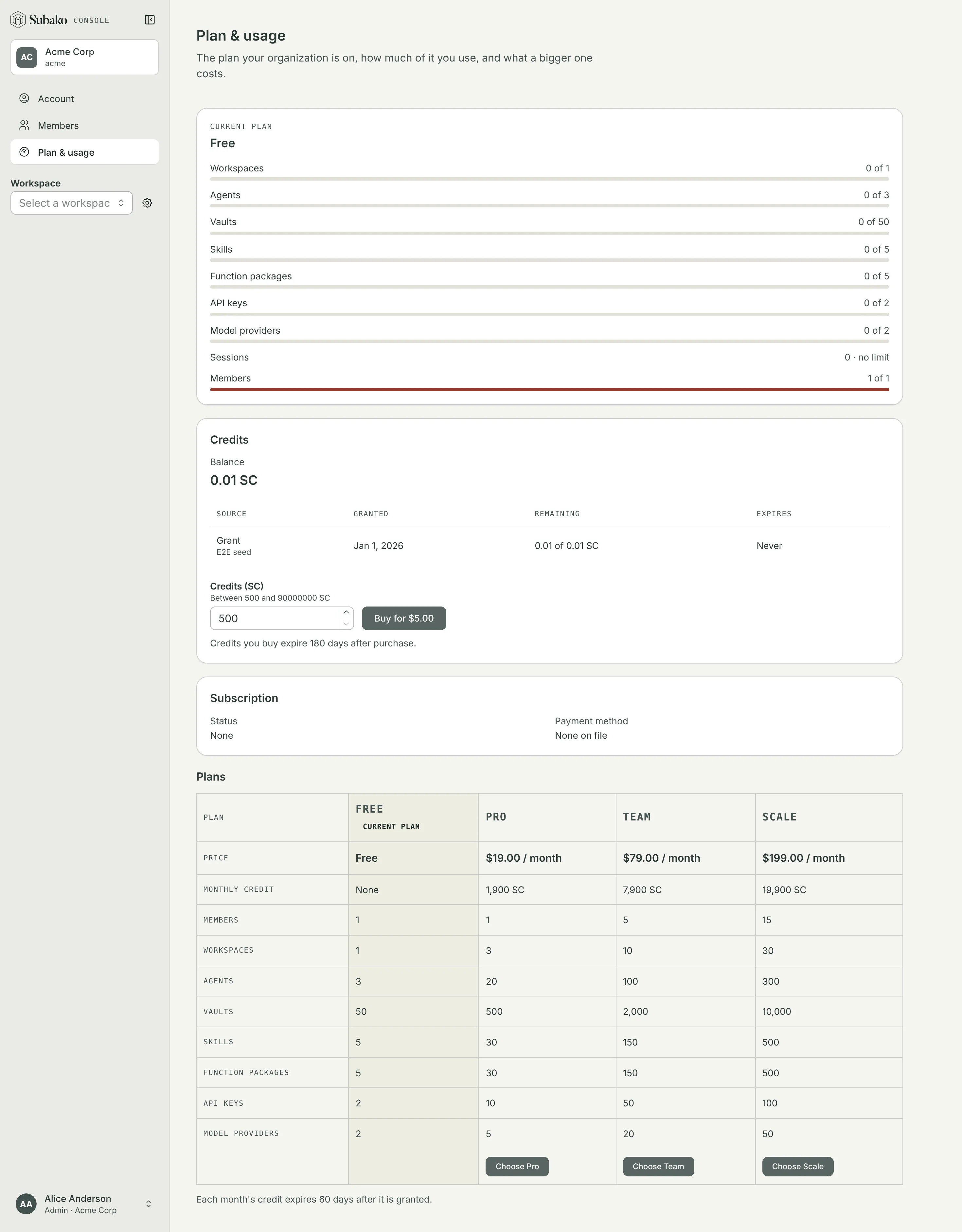Click the Workspaces usage progress bar
Screen dimensions: 962x1232
(550, 179)
